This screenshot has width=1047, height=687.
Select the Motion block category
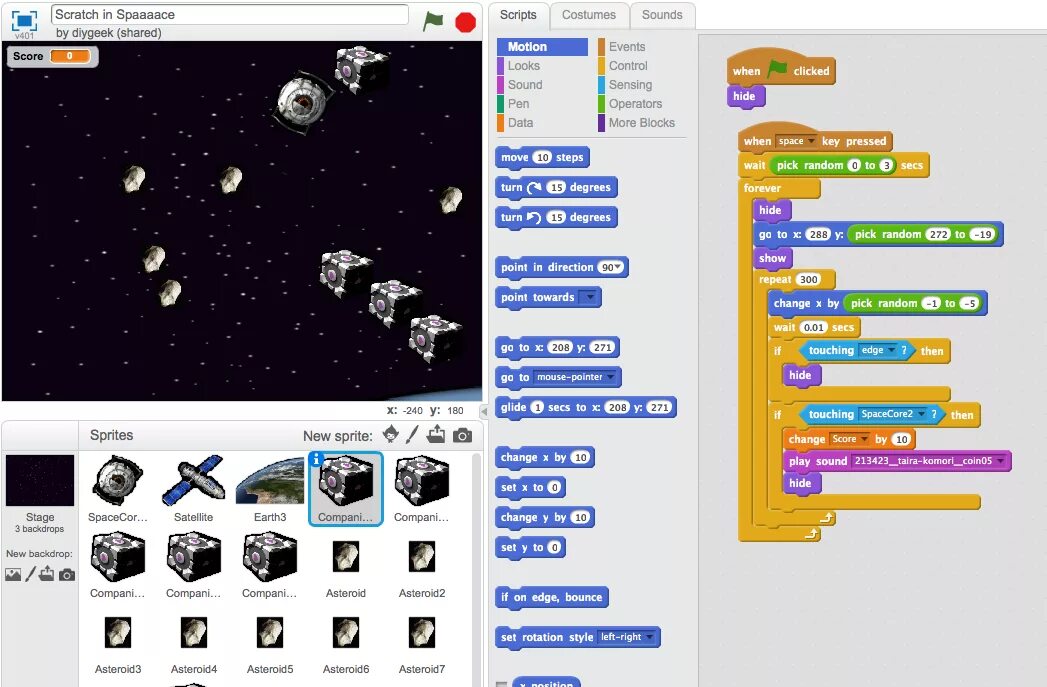tap(542, 47)
